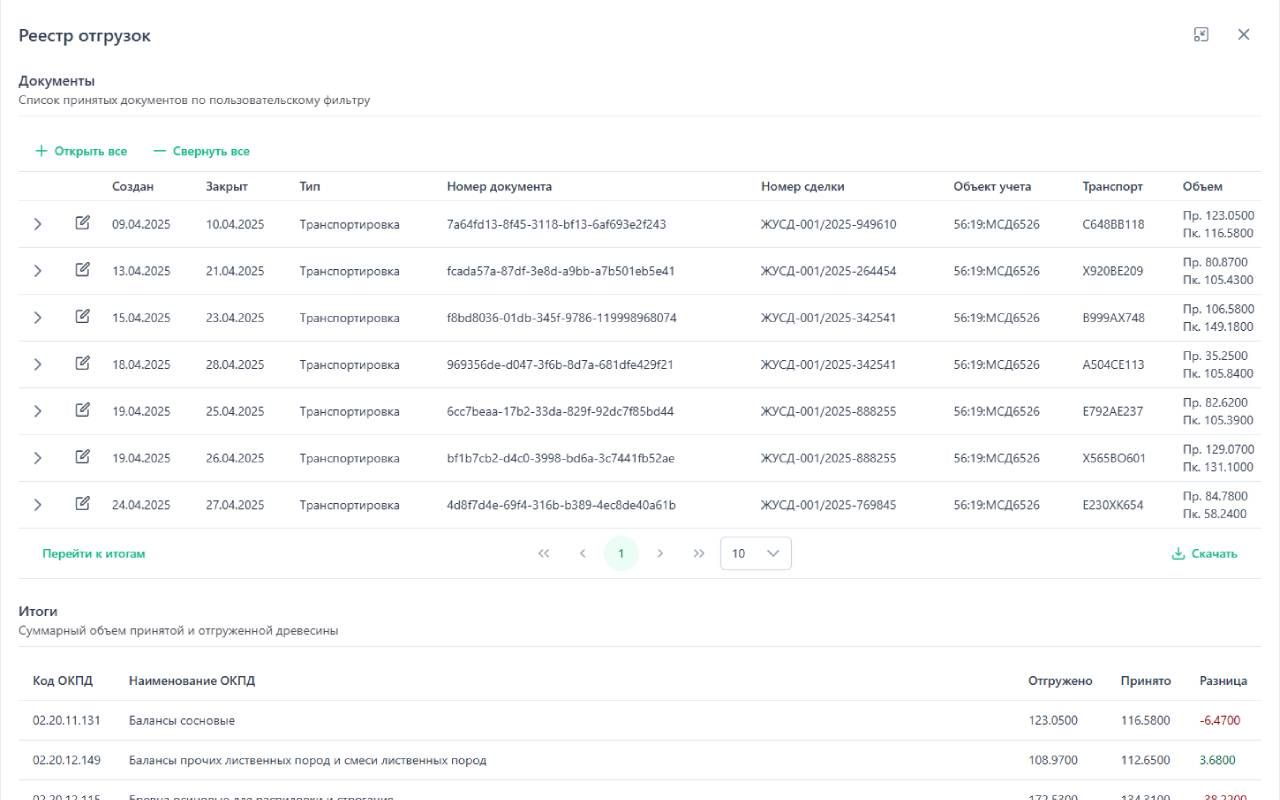Image resolution: width=1280 pixels, height=800 pixels.
Task: Click 'Свернуть все' to collapse all rows
Action: (201, 151)
